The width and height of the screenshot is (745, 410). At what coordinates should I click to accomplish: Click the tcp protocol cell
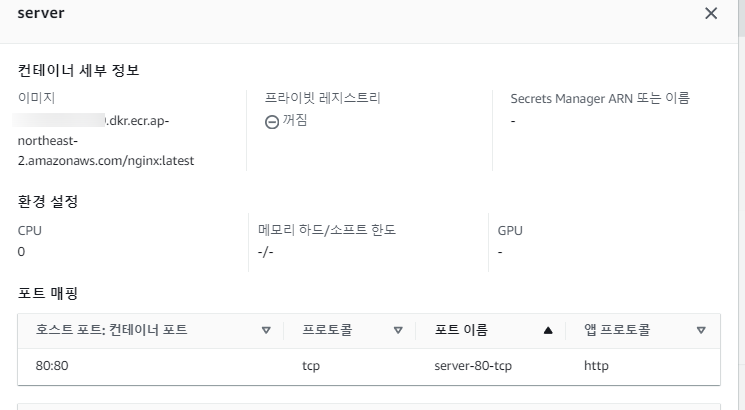click(x=311, y=366)
